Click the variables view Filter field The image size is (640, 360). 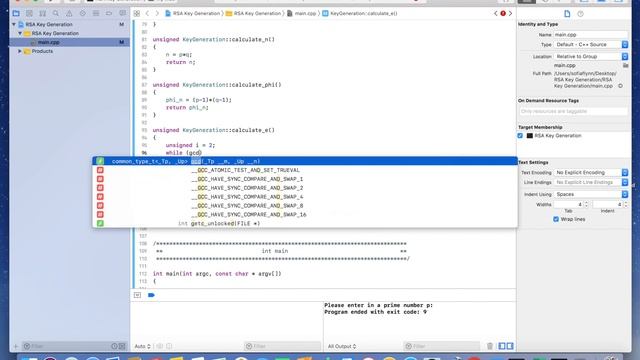pyautogui.click(x=282, y=346)
